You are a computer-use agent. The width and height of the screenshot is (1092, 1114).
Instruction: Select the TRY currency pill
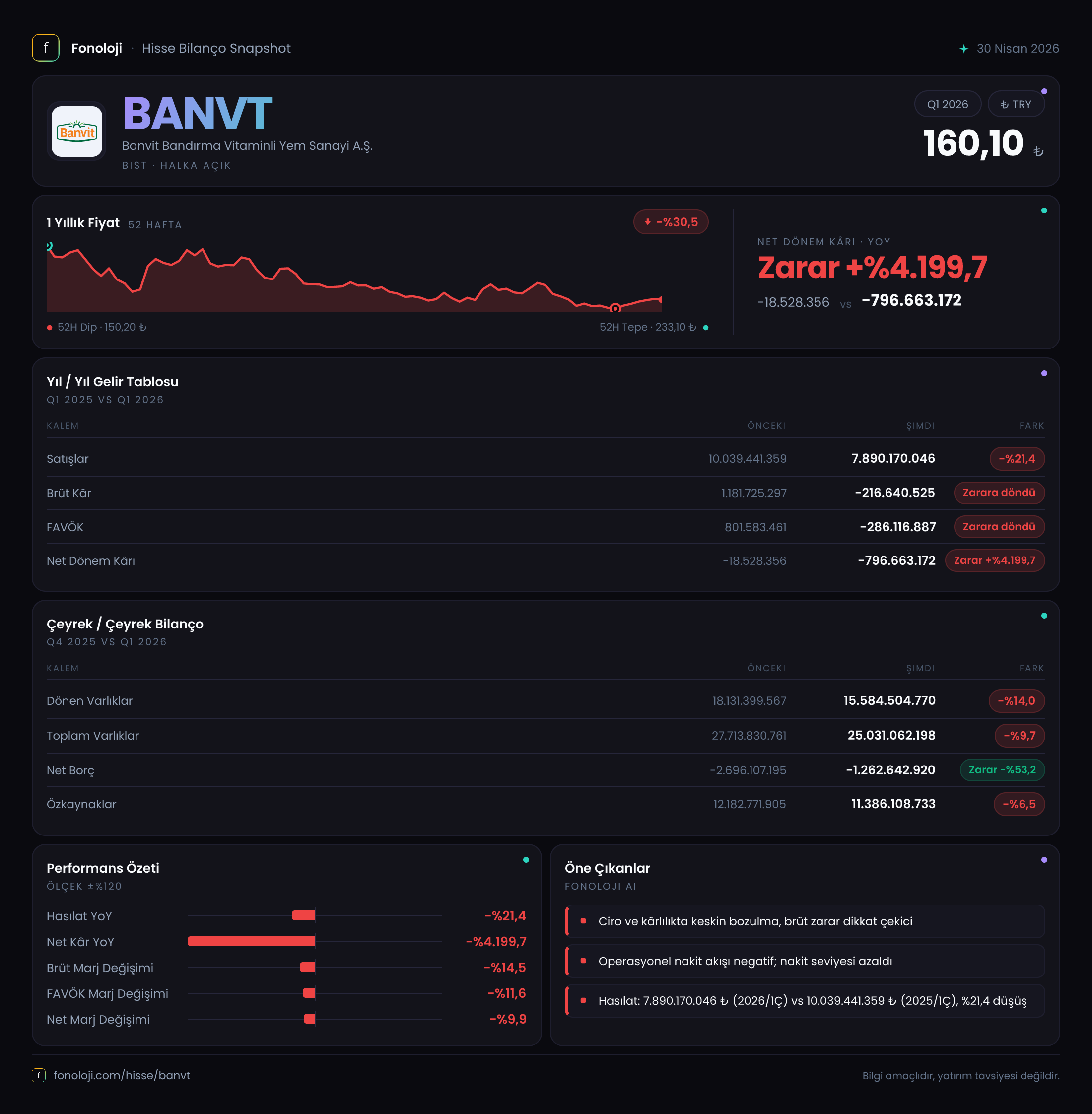pos(1016,104)
